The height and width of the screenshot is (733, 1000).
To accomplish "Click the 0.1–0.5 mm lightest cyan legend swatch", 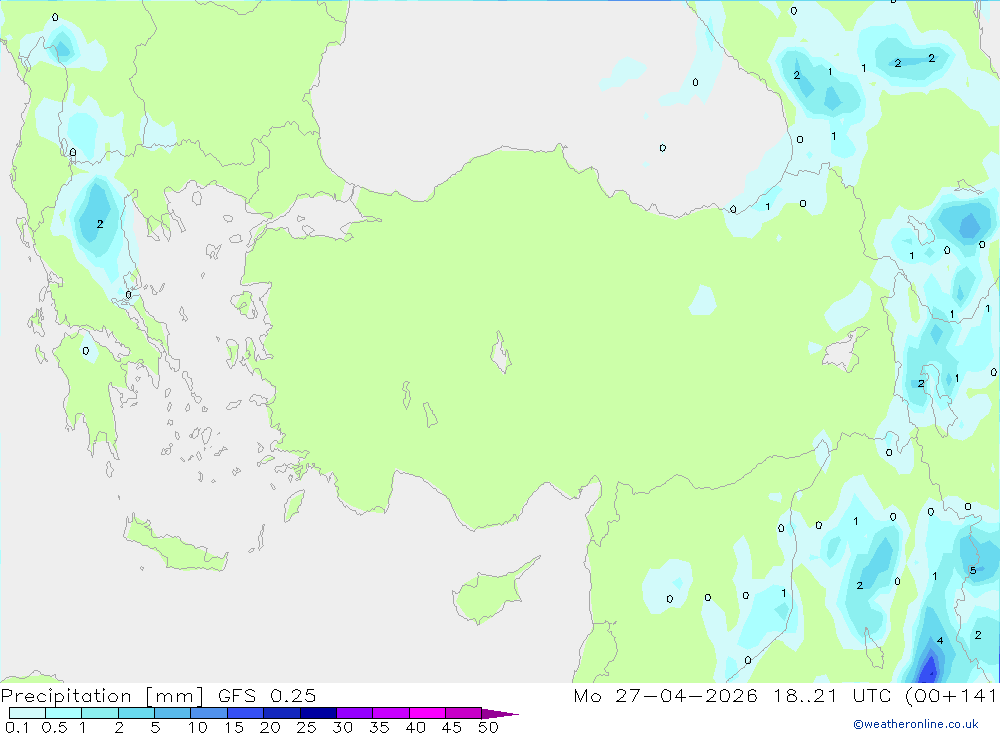I will pos(27,713).
